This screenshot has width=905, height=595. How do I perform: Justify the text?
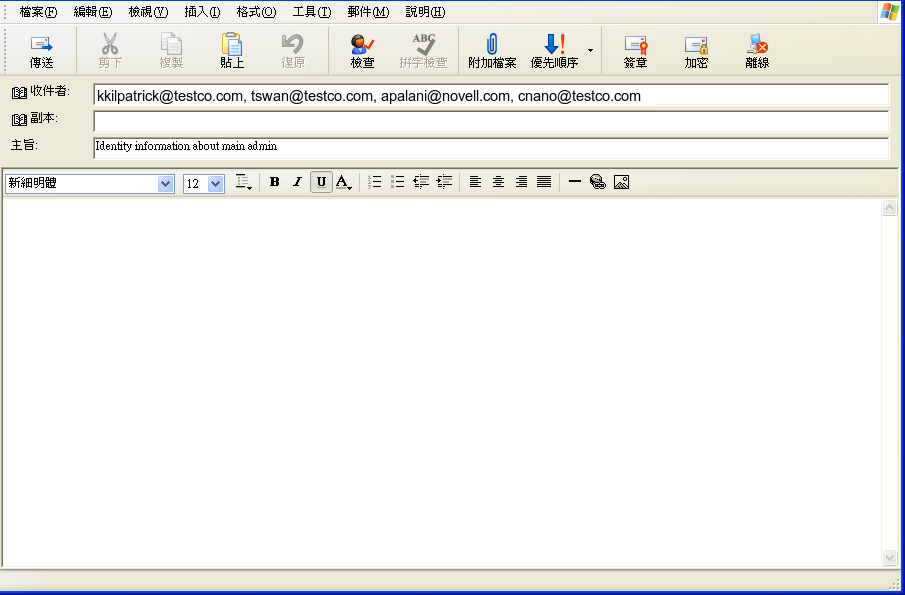pos(544,182)
